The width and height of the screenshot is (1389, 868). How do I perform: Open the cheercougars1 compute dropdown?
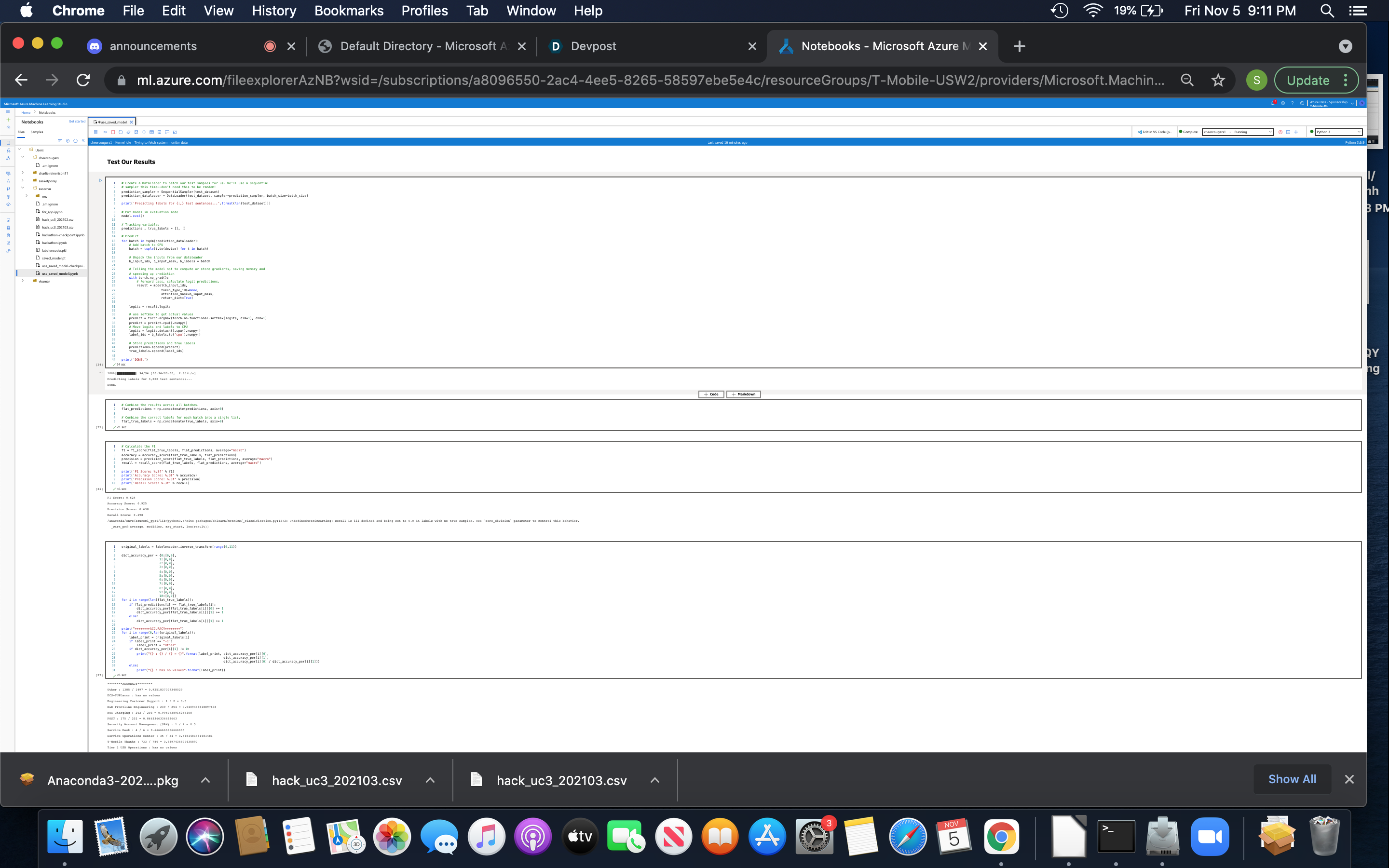[1237, 132]
